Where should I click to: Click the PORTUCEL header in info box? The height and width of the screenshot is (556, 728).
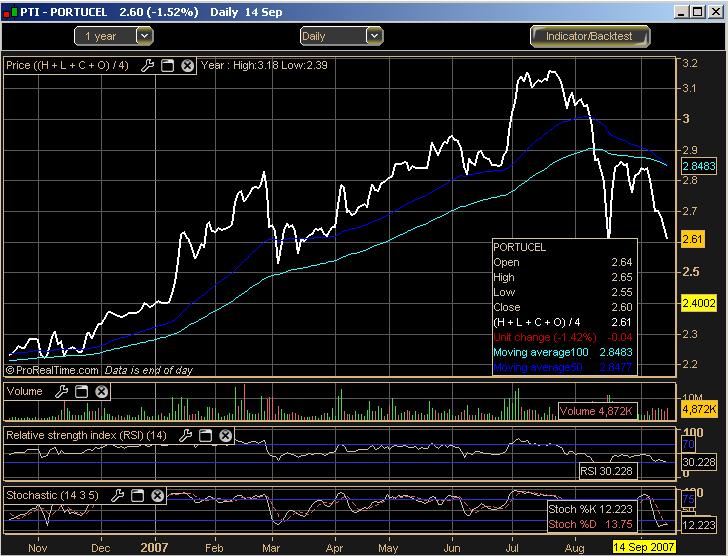point(520,247)
